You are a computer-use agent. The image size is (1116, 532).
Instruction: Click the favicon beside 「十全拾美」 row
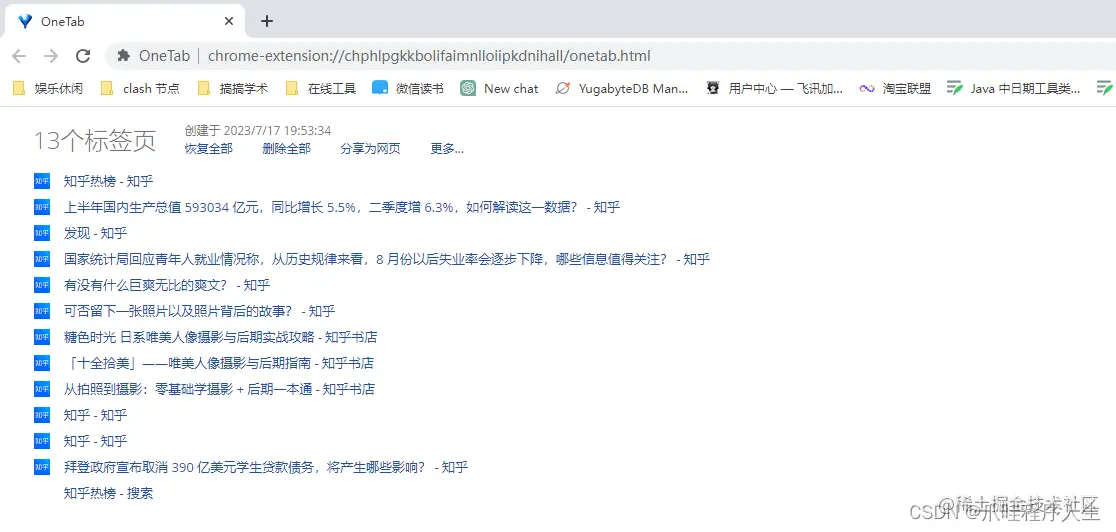click(42, 363)
